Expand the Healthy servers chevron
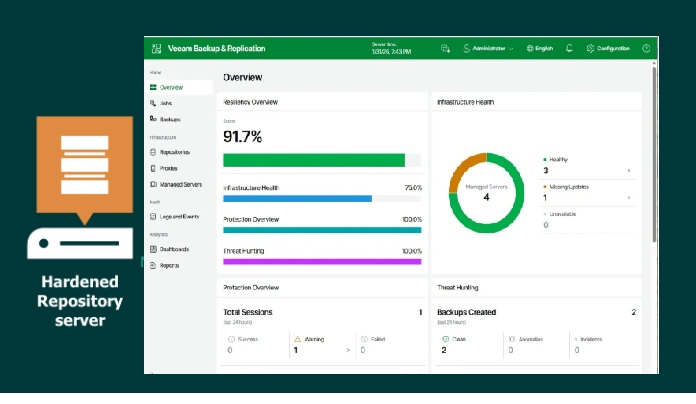Viewport: 696px width, 404px height. (629, 171)
